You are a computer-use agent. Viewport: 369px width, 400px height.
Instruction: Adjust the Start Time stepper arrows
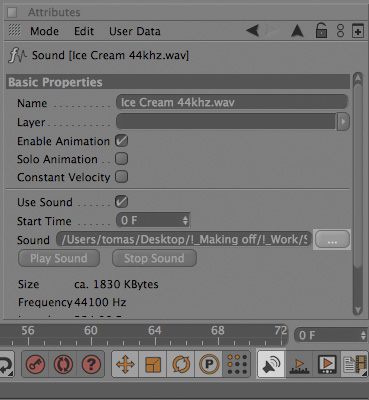click(x=185, y=220)
